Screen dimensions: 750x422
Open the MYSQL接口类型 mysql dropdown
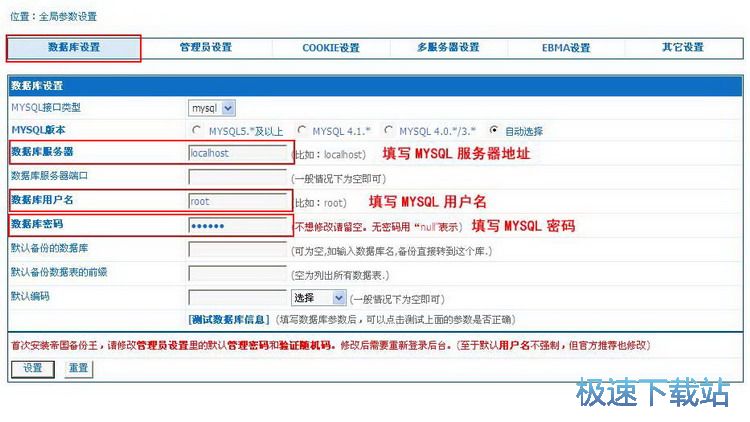pos(211,108)
